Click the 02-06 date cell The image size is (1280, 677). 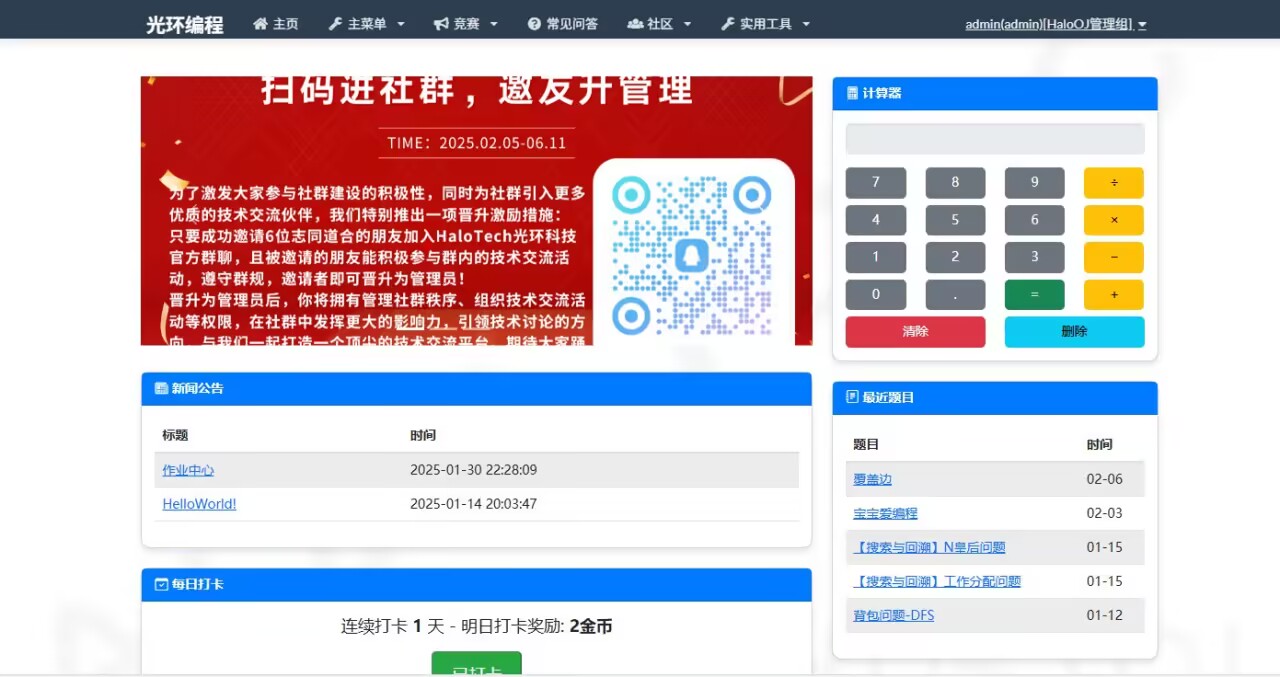click(1105, 479)
